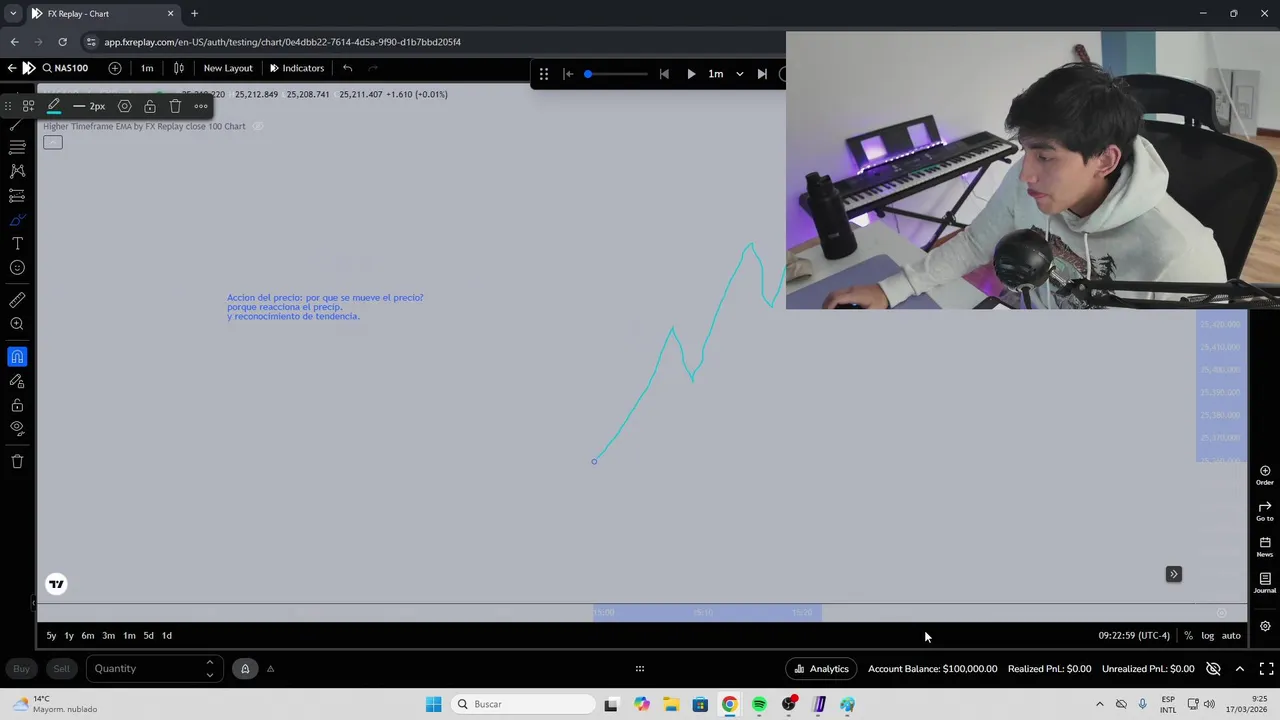This screenshot has height=720, width=1280.
Task: Go back using the FX Replay back arrow
Action: coord(11,68)
